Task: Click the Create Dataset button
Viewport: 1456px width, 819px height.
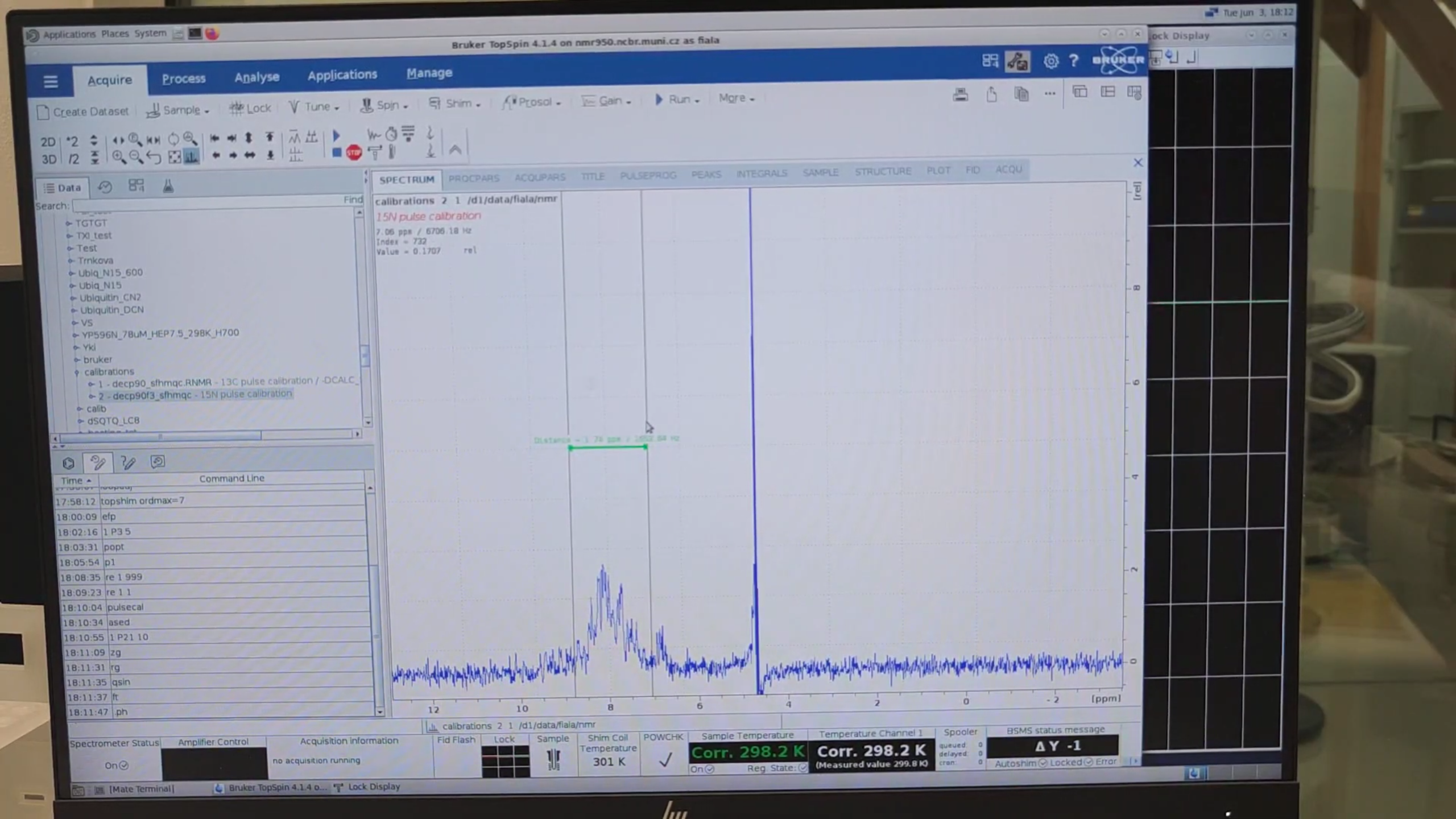Action: [x=83, y=111]
